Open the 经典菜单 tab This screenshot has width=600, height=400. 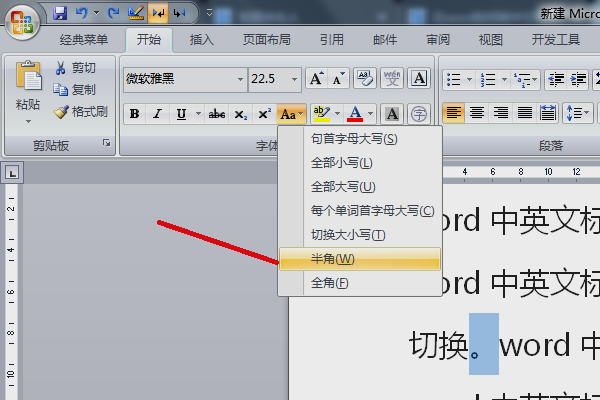[84, 39]
